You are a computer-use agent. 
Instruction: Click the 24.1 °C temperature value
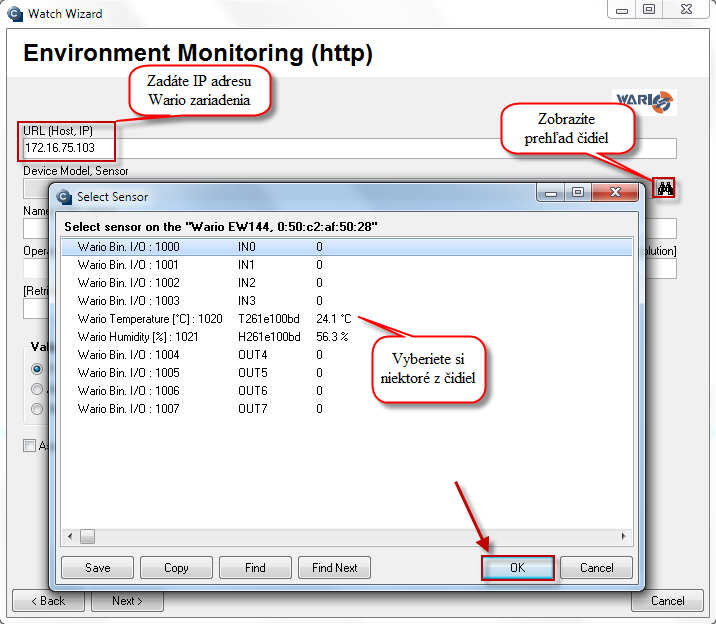coord(333,319)
